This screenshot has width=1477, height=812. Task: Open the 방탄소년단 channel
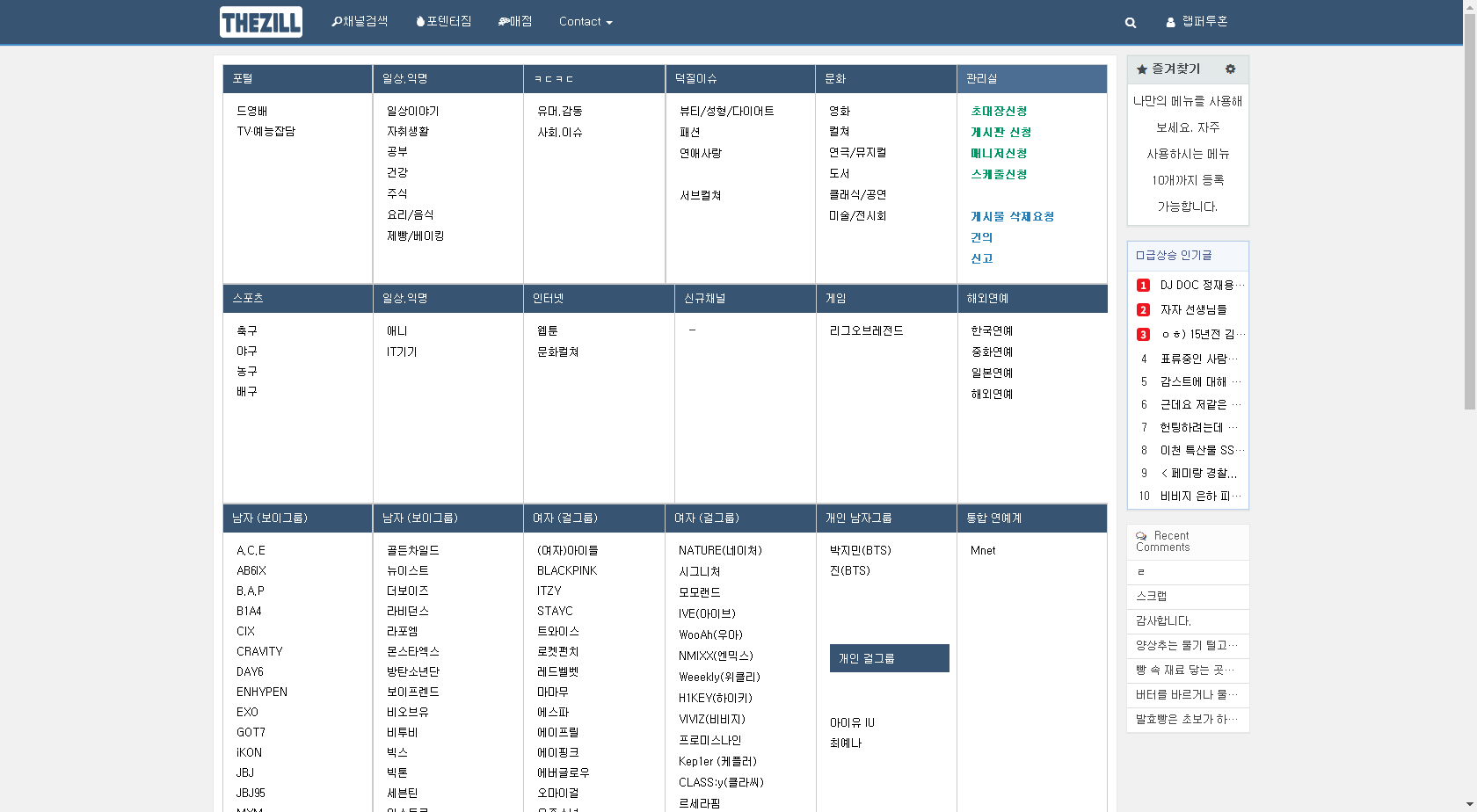click(413, 671)
